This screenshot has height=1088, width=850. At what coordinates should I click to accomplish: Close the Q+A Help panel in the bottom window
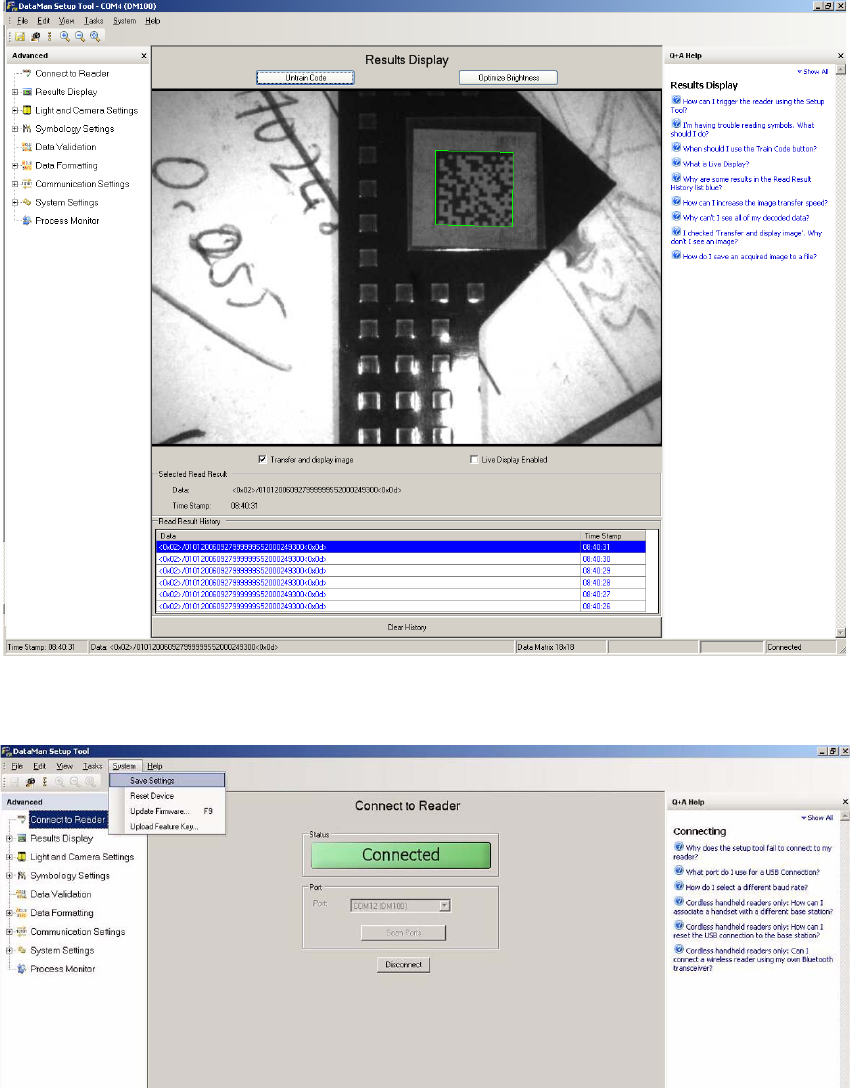pyautogui.click(x=844, y=801)
